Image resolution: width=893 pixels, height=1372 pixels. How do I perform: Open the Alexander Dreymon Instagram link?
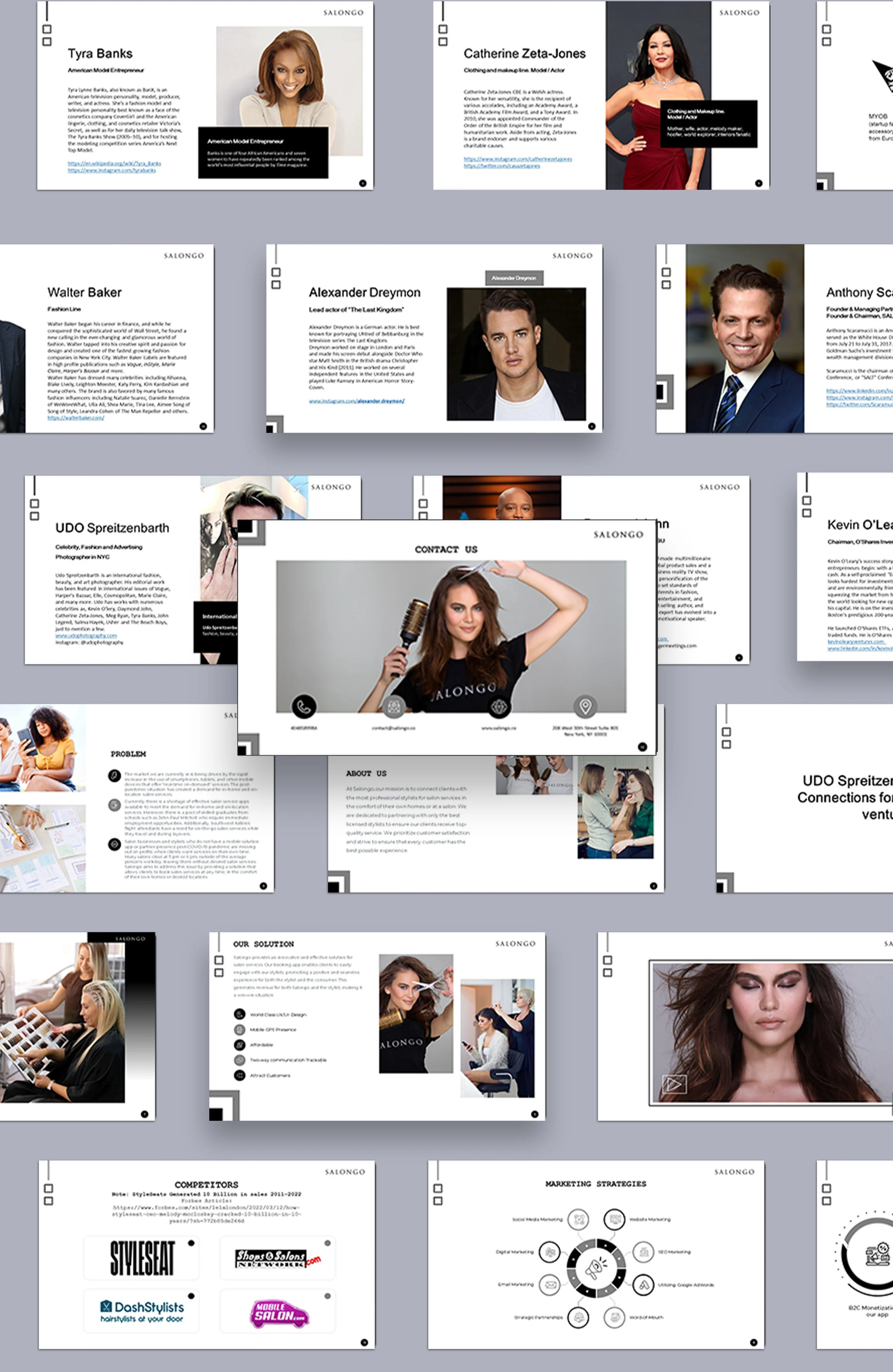pos(356,401)
